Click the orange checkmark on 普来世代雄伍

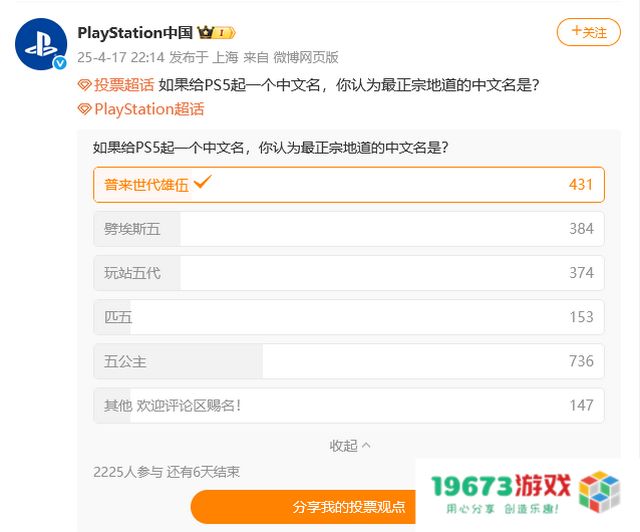pos(202,182)
